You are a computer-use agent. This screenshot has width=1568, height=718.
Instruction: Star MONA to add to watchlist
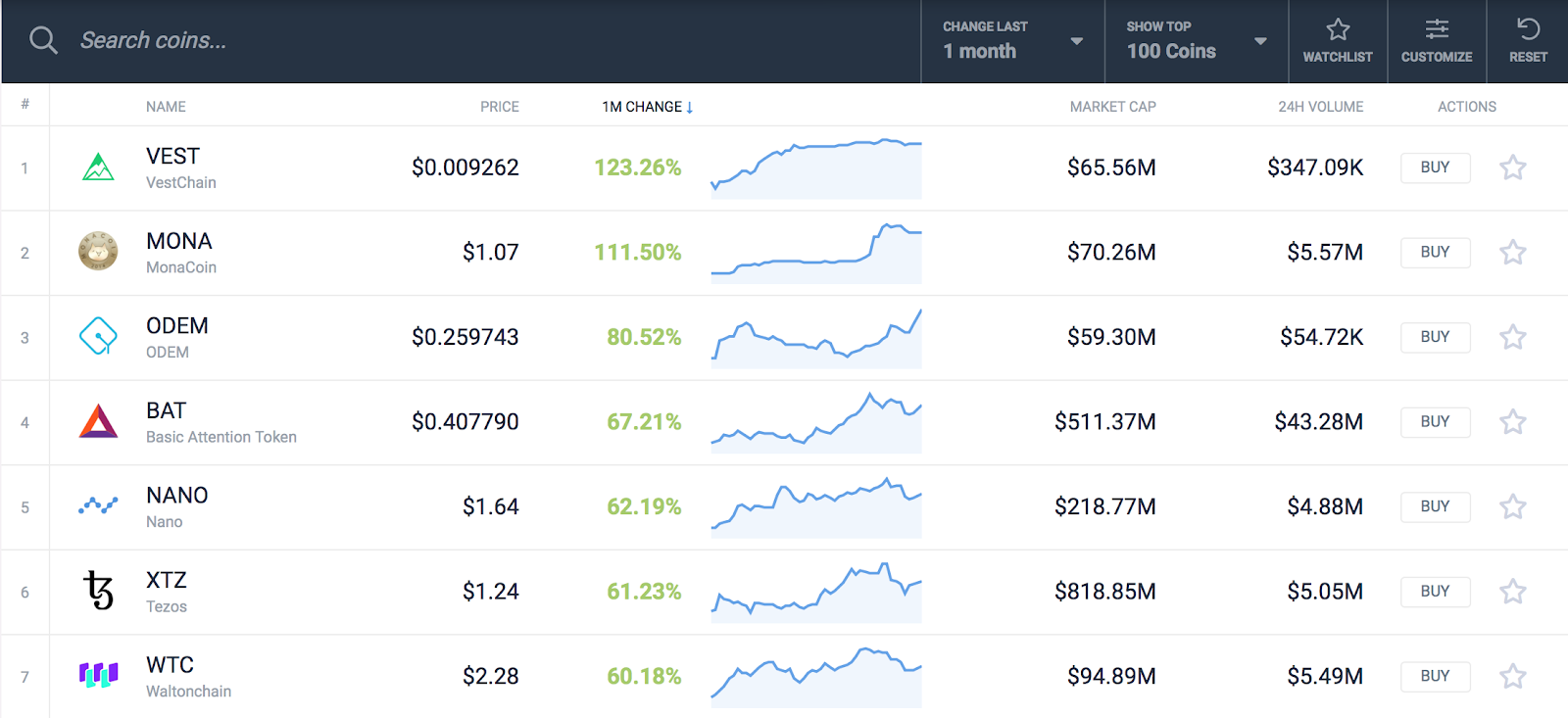click(x=1513, y=252)
